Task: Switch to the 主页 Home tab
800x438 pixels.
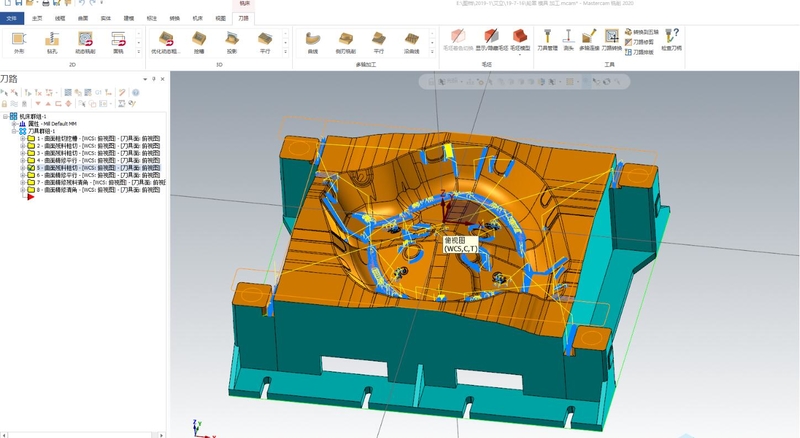Action: tap(37, 18)
